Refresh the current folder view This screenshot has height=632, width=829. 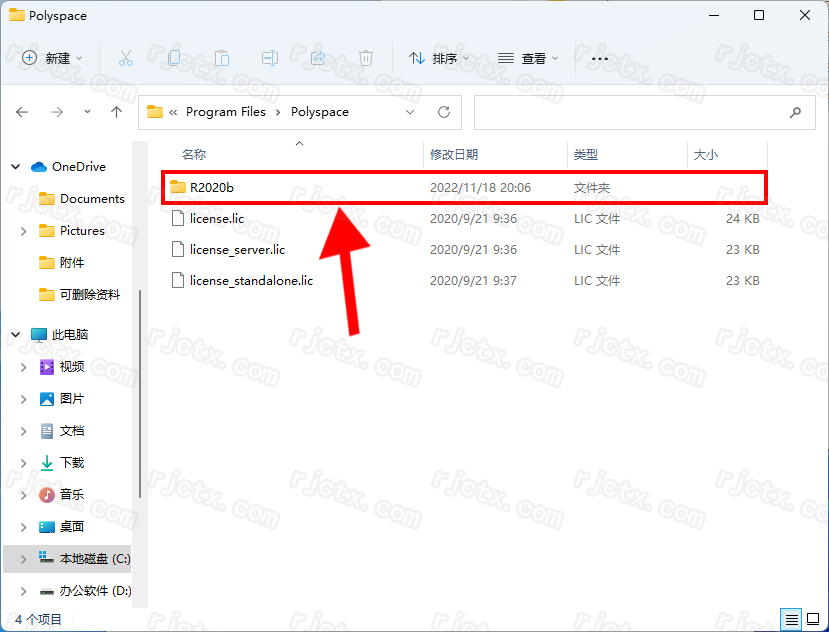pyautogui.click(x=444, y=112)
